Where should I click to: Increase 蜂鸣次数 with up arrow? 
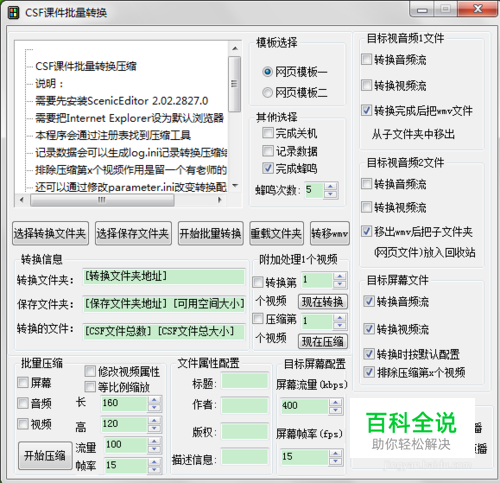pos(330,187)
